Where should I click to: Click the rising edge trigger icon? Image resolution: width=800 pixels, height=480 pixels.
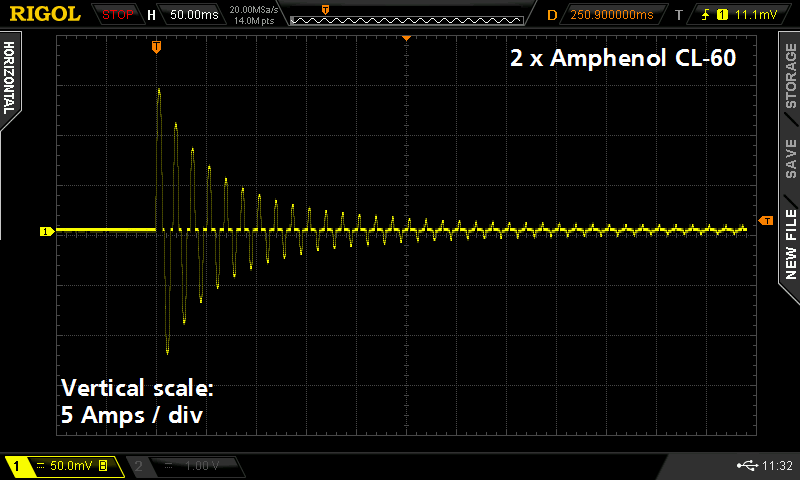pos(705,15)
